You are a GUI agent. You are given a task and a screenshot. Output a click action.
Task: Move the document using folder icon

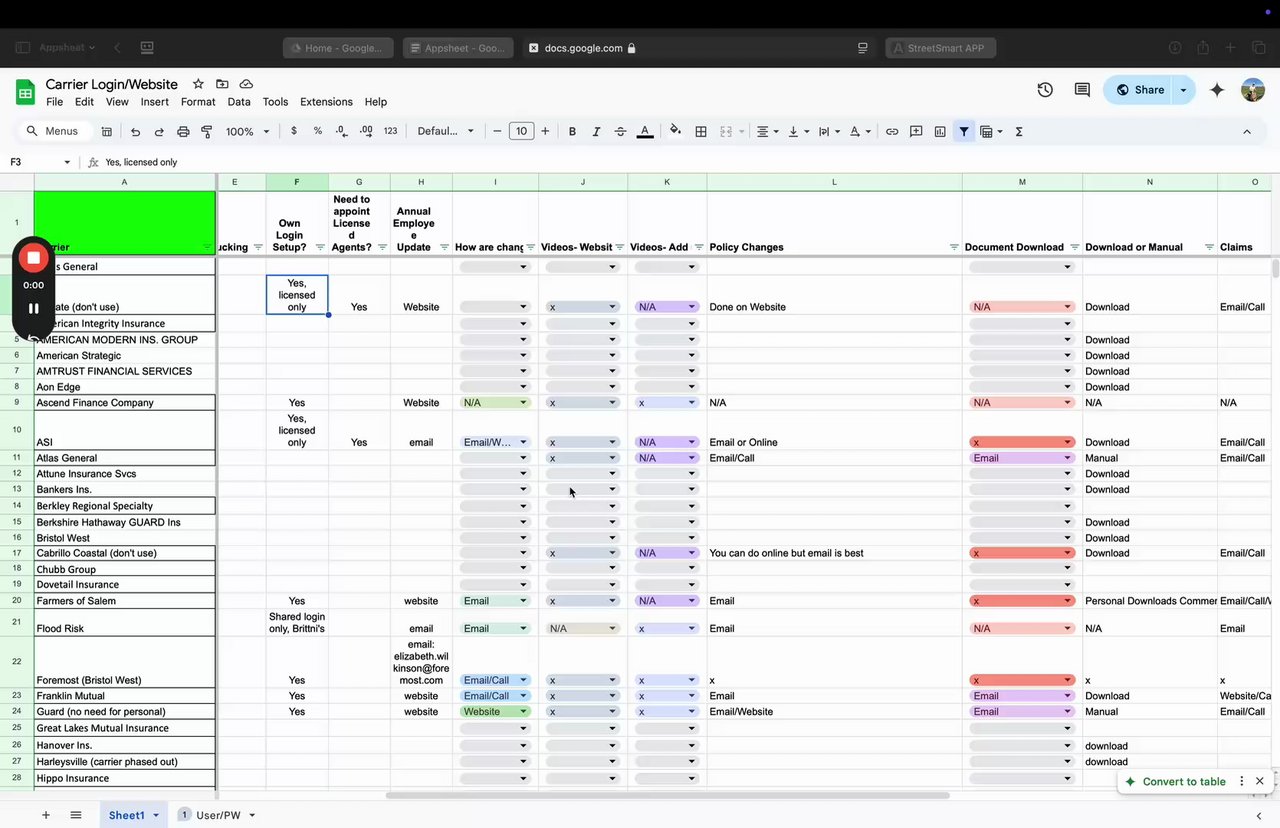coord(222,84)
